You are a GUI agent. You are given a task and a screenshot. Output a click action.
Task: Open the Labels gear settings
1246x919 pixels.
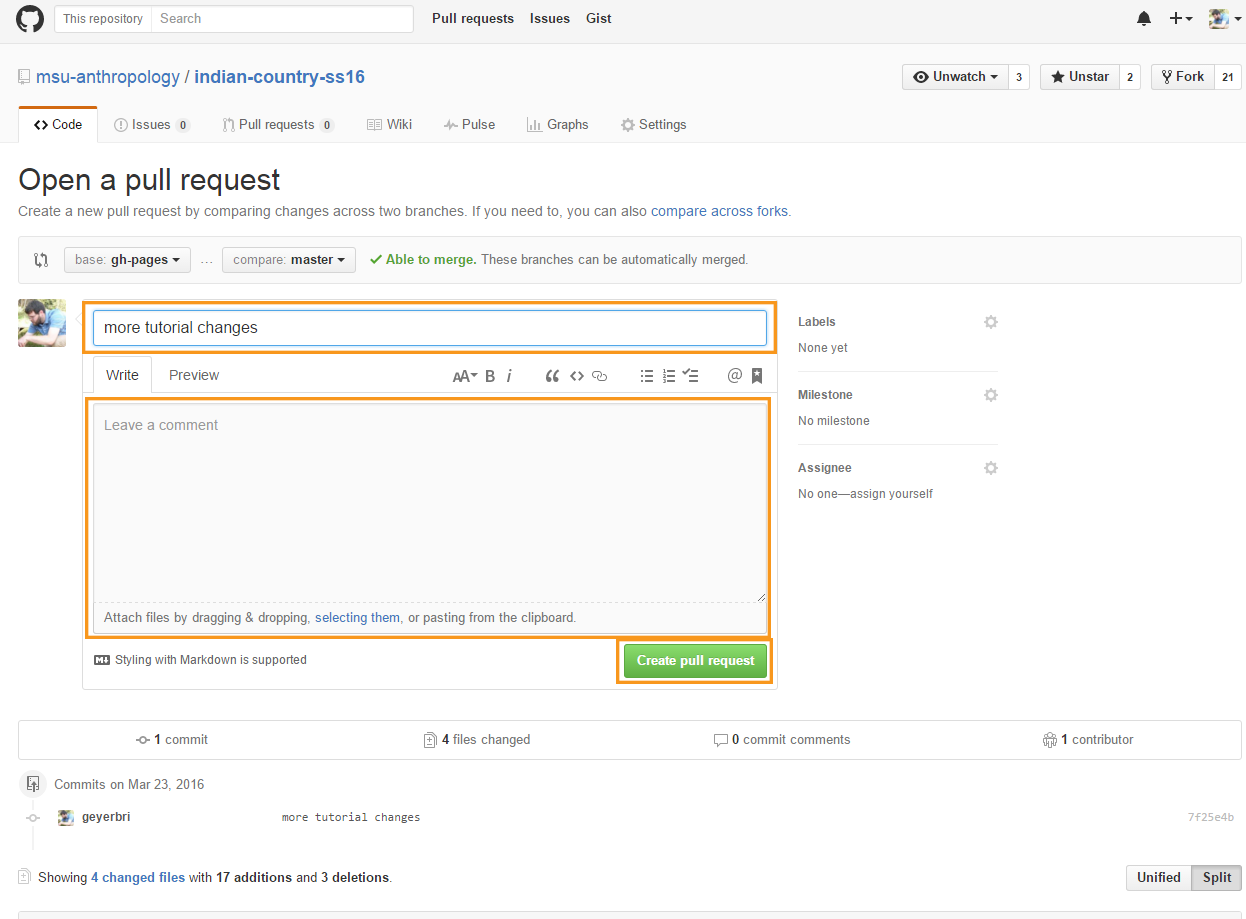[x=990, y=322]
